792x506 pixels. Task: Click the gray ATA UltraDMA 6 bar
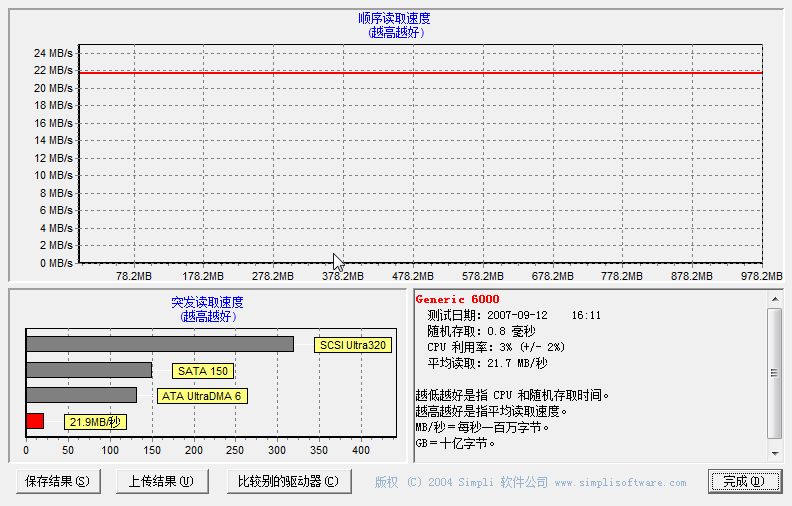(81, 395)
